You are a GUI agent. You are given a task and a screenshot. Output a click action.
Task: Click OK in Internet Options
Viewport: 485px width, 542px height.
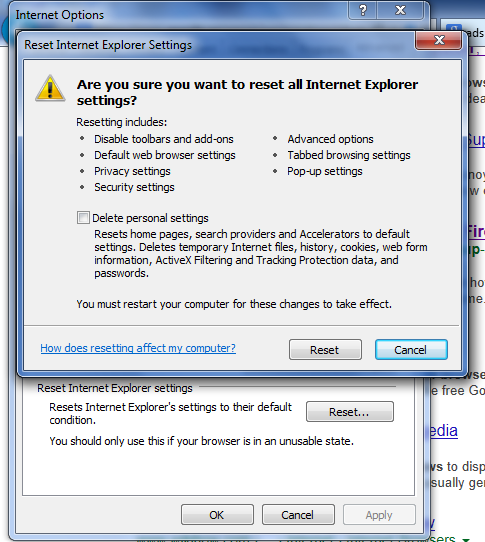point(217,515)
